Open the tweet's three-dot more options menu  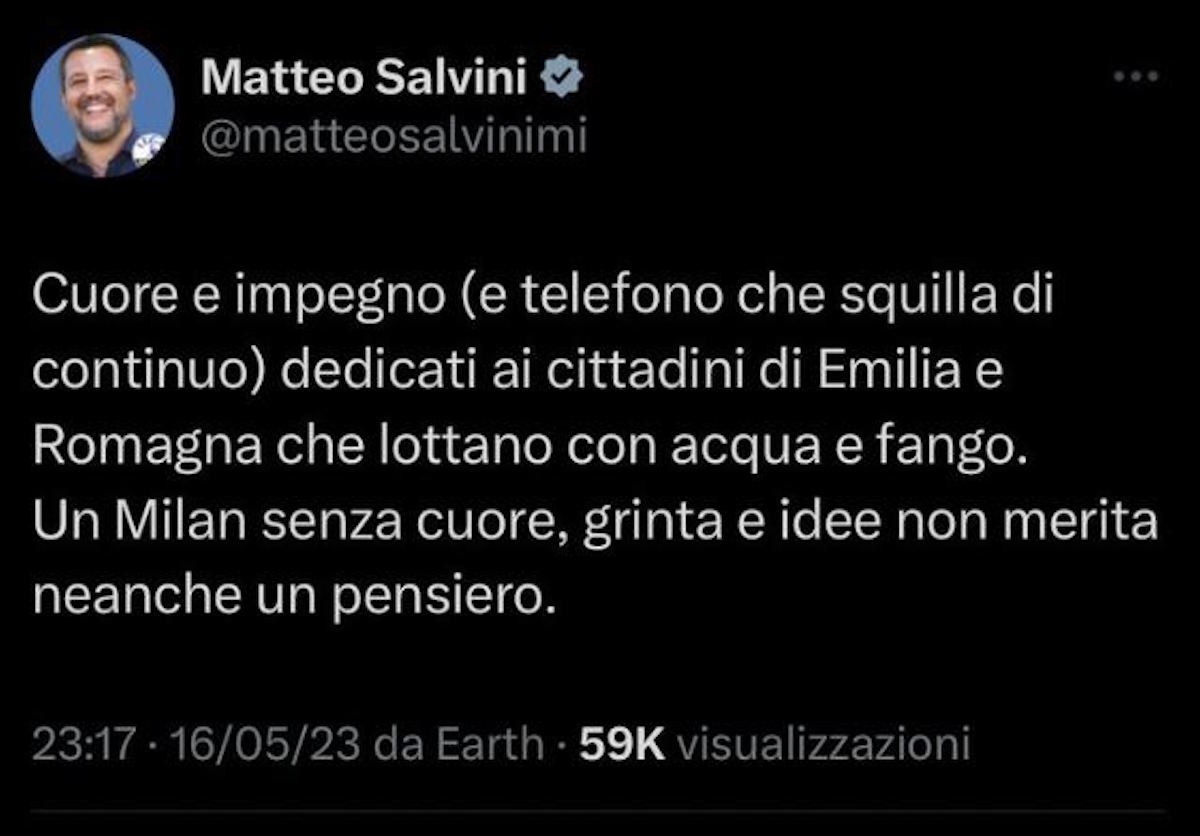[x=1137, y=77]
